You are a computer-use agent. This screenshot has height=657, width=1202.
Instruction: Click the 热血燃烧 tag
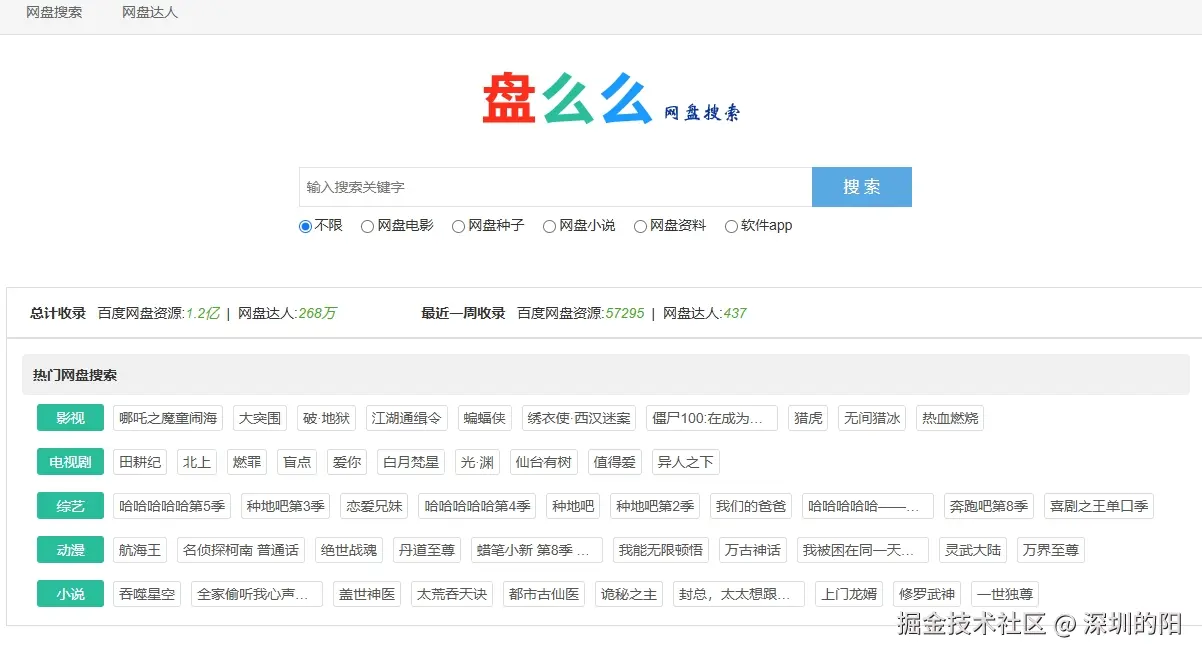(x=950, y=418)
